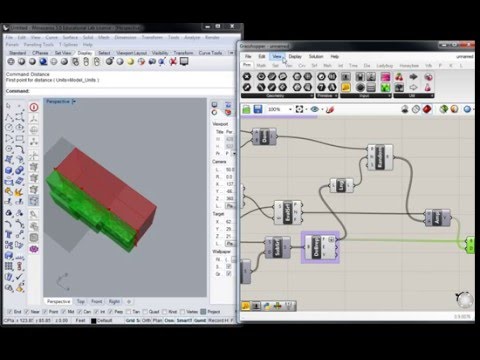Switch to the Top viewport tab
Viewport: 480px width, 360px height.
pos(81,301)
